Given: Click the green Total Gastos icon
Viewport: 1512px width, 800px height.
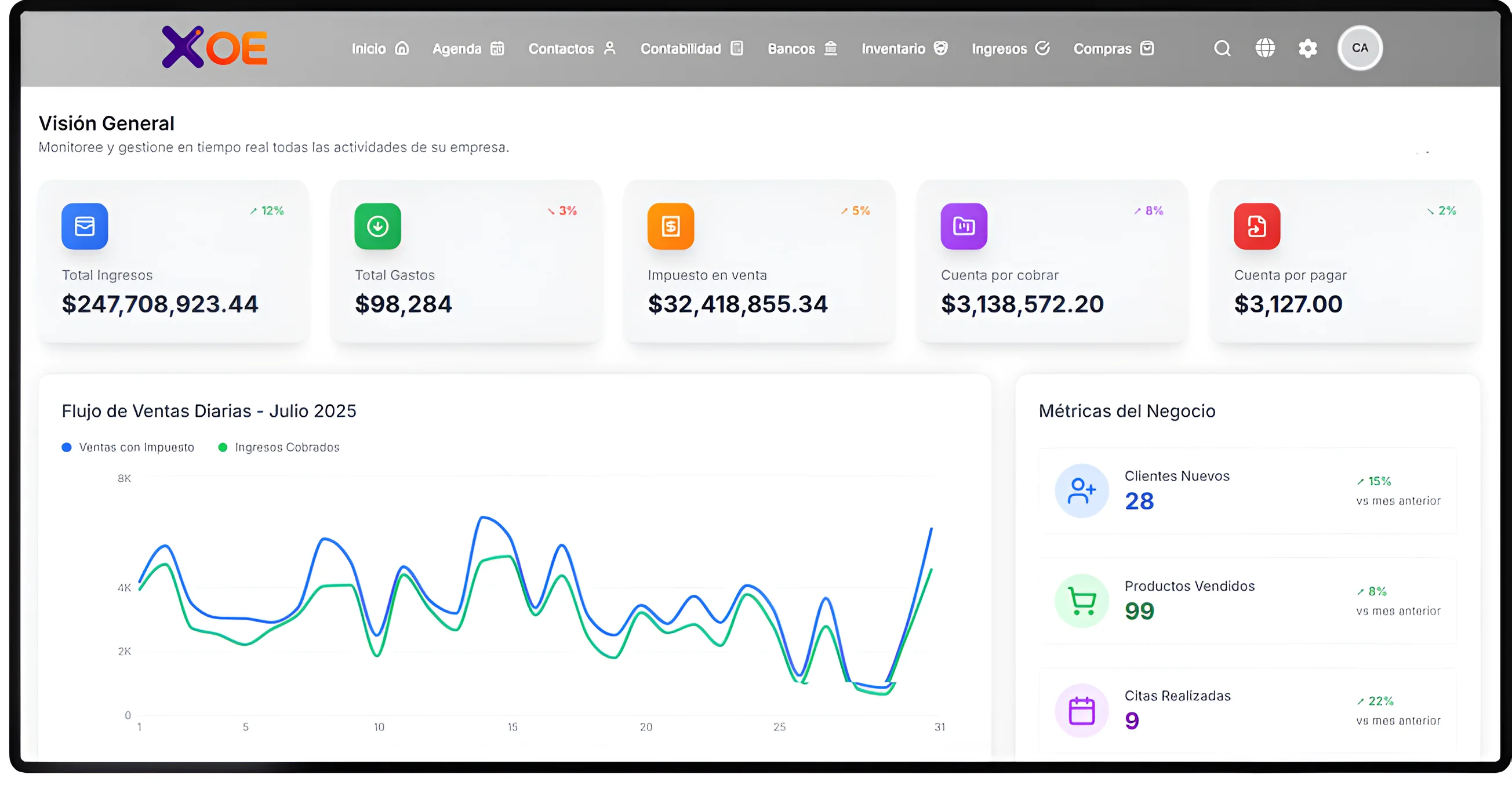Looking at the screenshot, I should 377,227.
